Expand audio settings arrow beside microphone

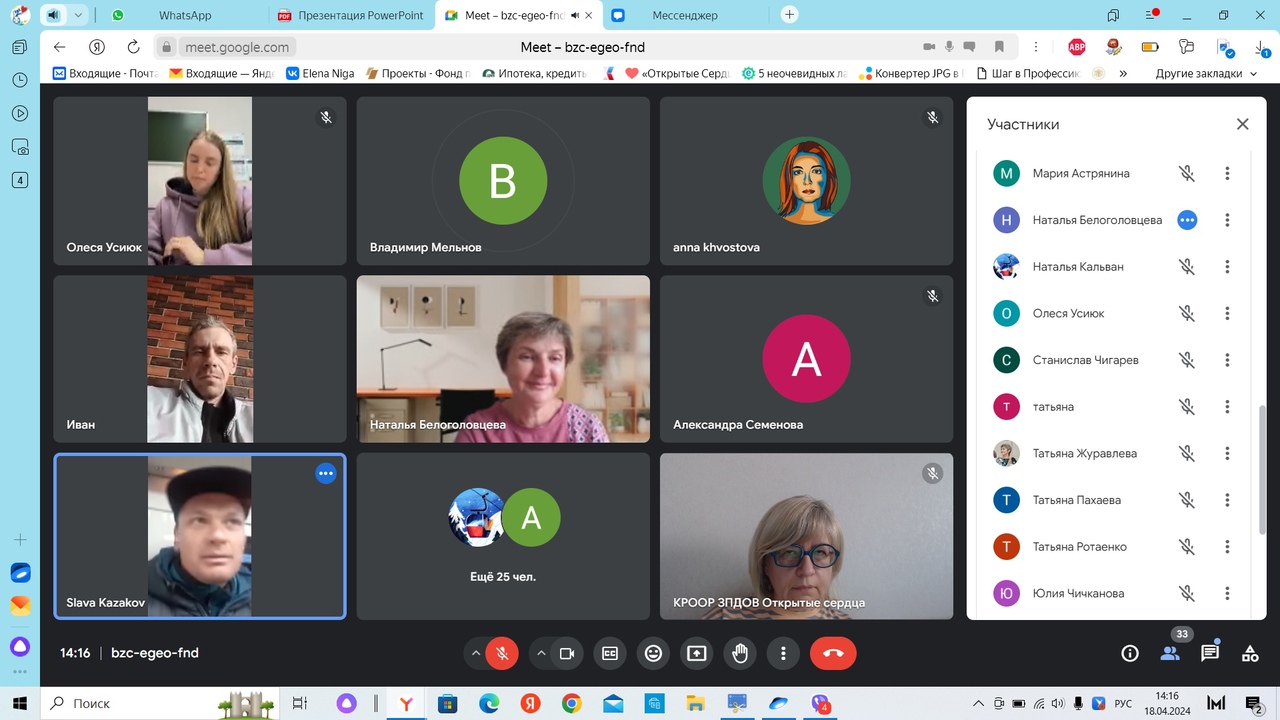point(475,653)
